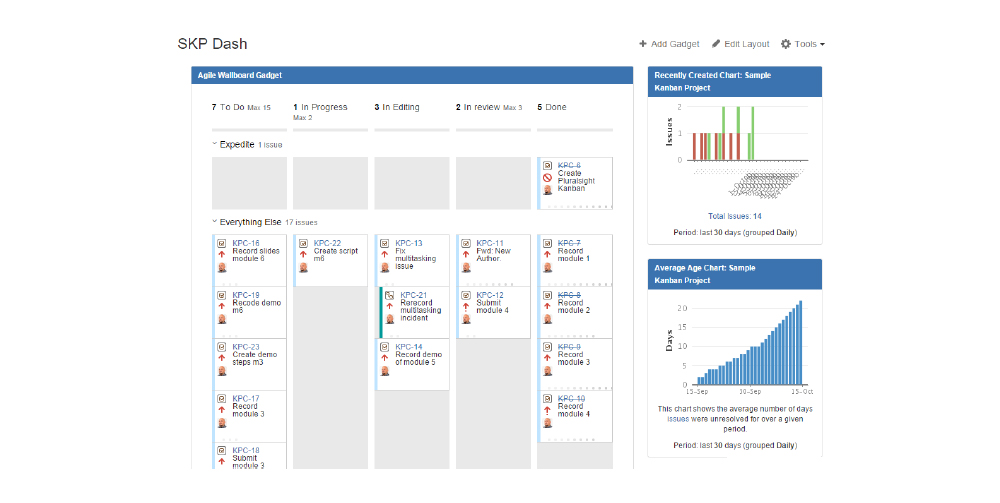Click the priority arrow on Record module 3 card

coord(547,358)
